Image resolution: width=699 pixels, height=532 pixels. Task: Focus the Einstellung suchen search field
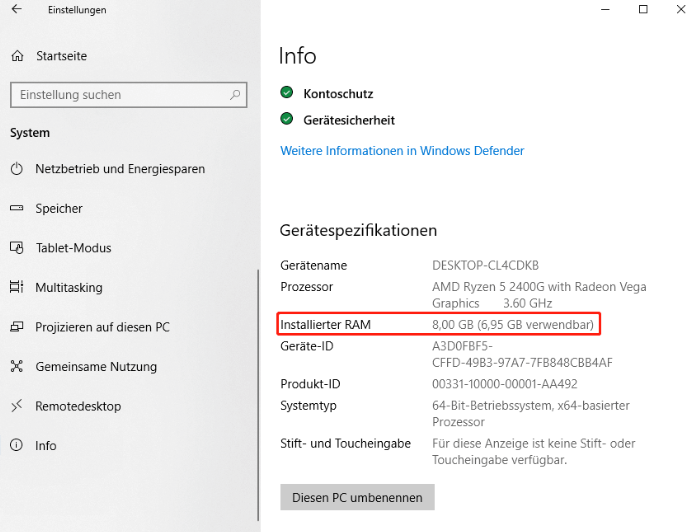point(120,95)
